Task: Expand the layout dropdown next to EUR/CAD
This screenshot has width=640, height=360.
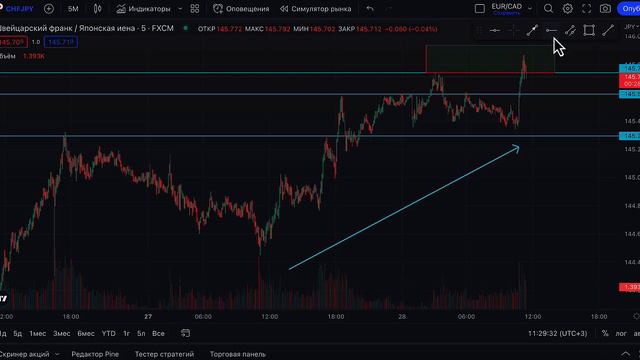Action: (x=530, y=9)
